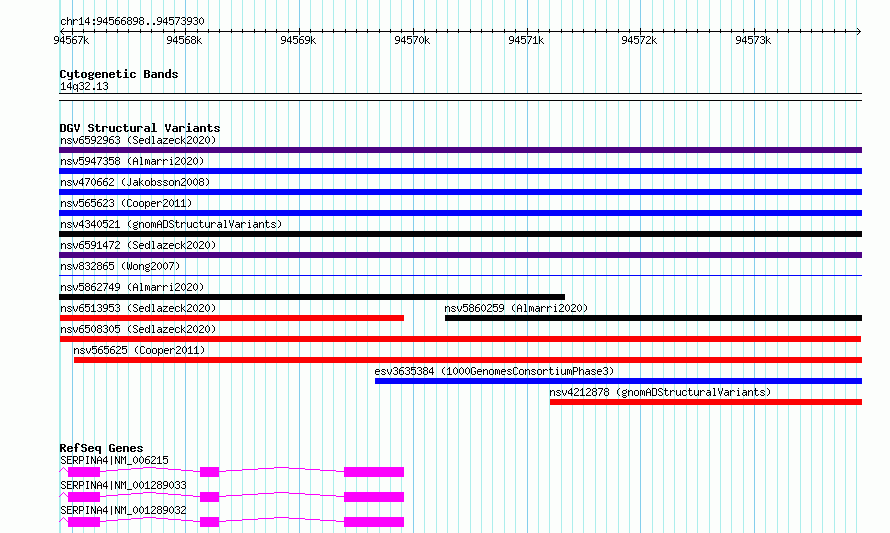Click the 94572k ruler tick label
890x533 pixels.
click(x=639, y=40)
